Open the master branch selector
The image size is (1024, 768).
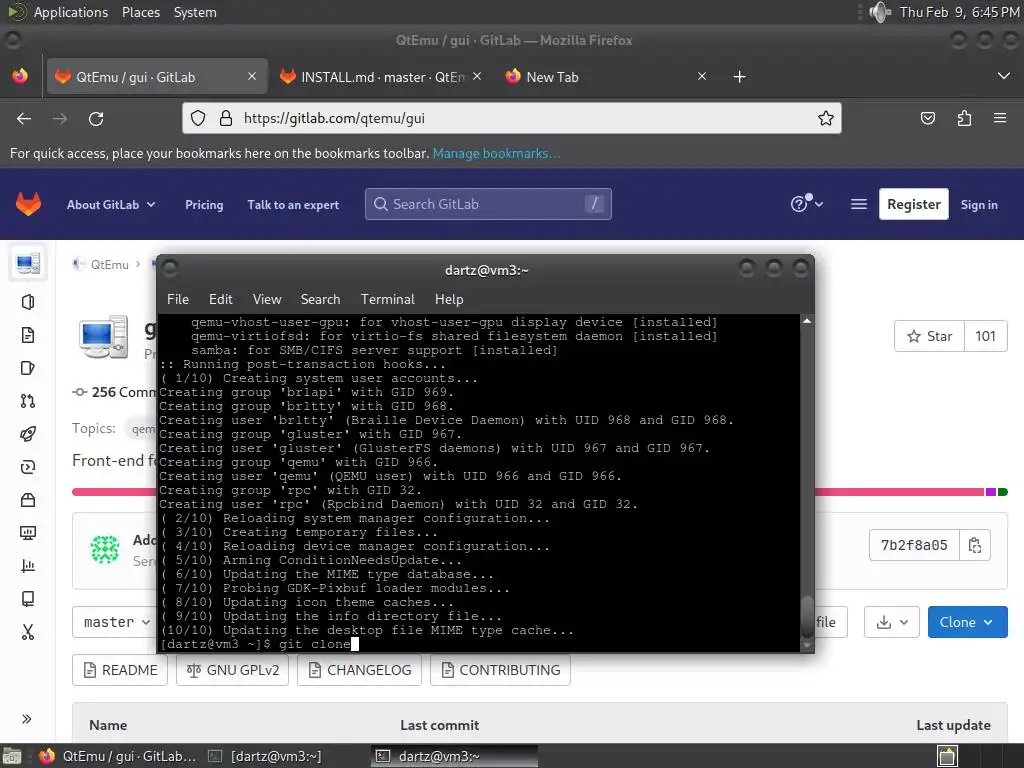click(116, 622)
